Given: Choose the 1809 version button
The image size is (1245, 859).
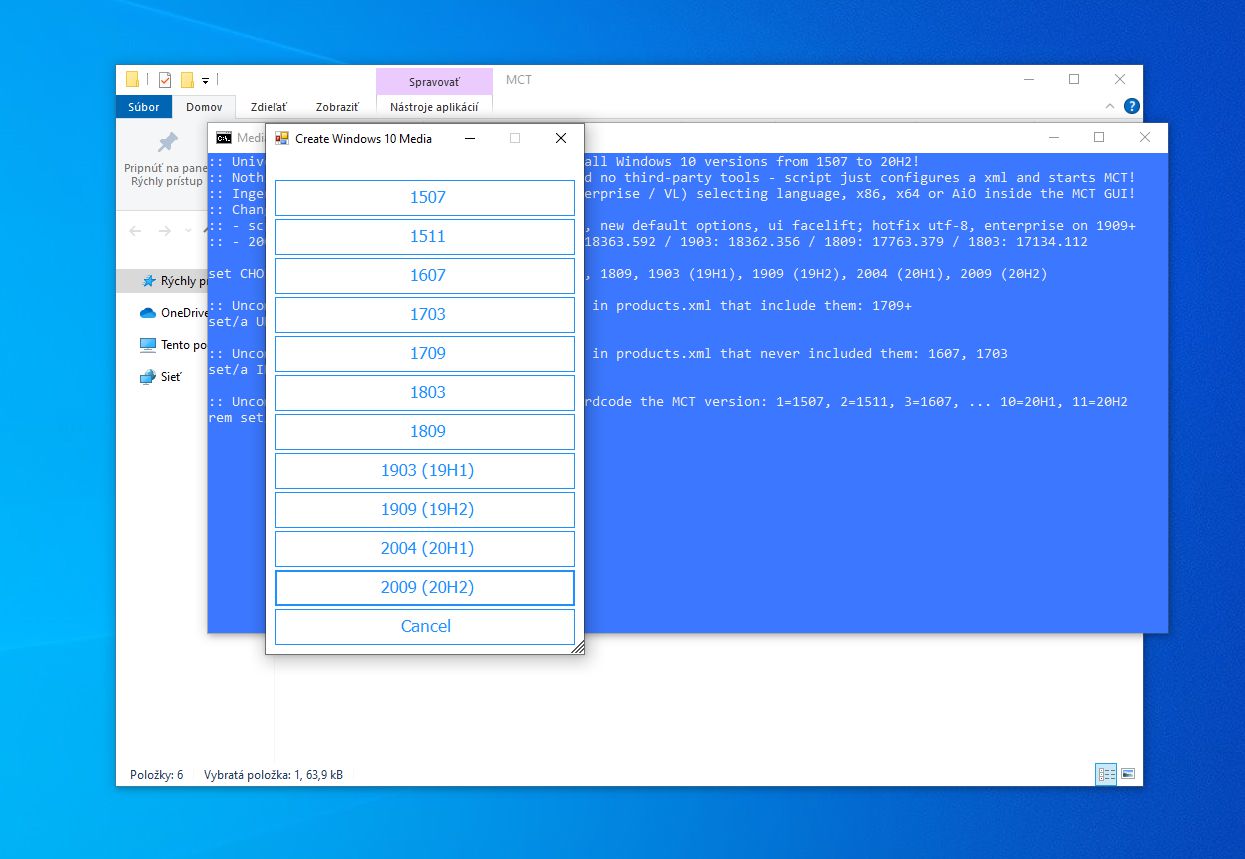Looking at the screenshot, I should point(425,432).
